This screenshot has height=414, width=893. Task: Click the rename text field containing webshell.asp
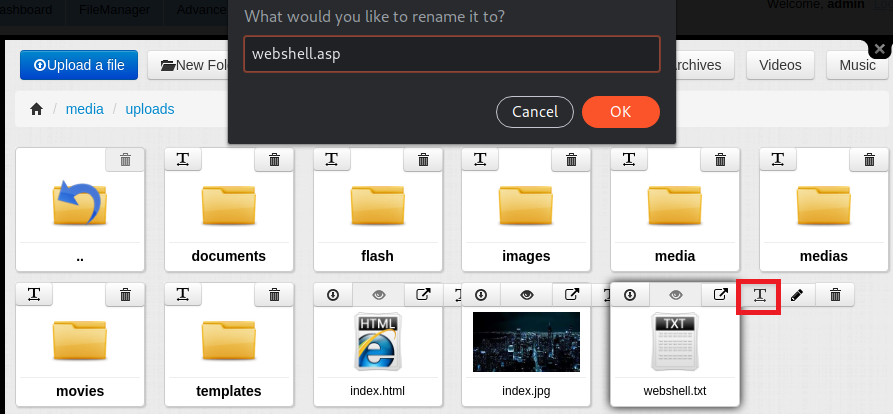point(452,54)
